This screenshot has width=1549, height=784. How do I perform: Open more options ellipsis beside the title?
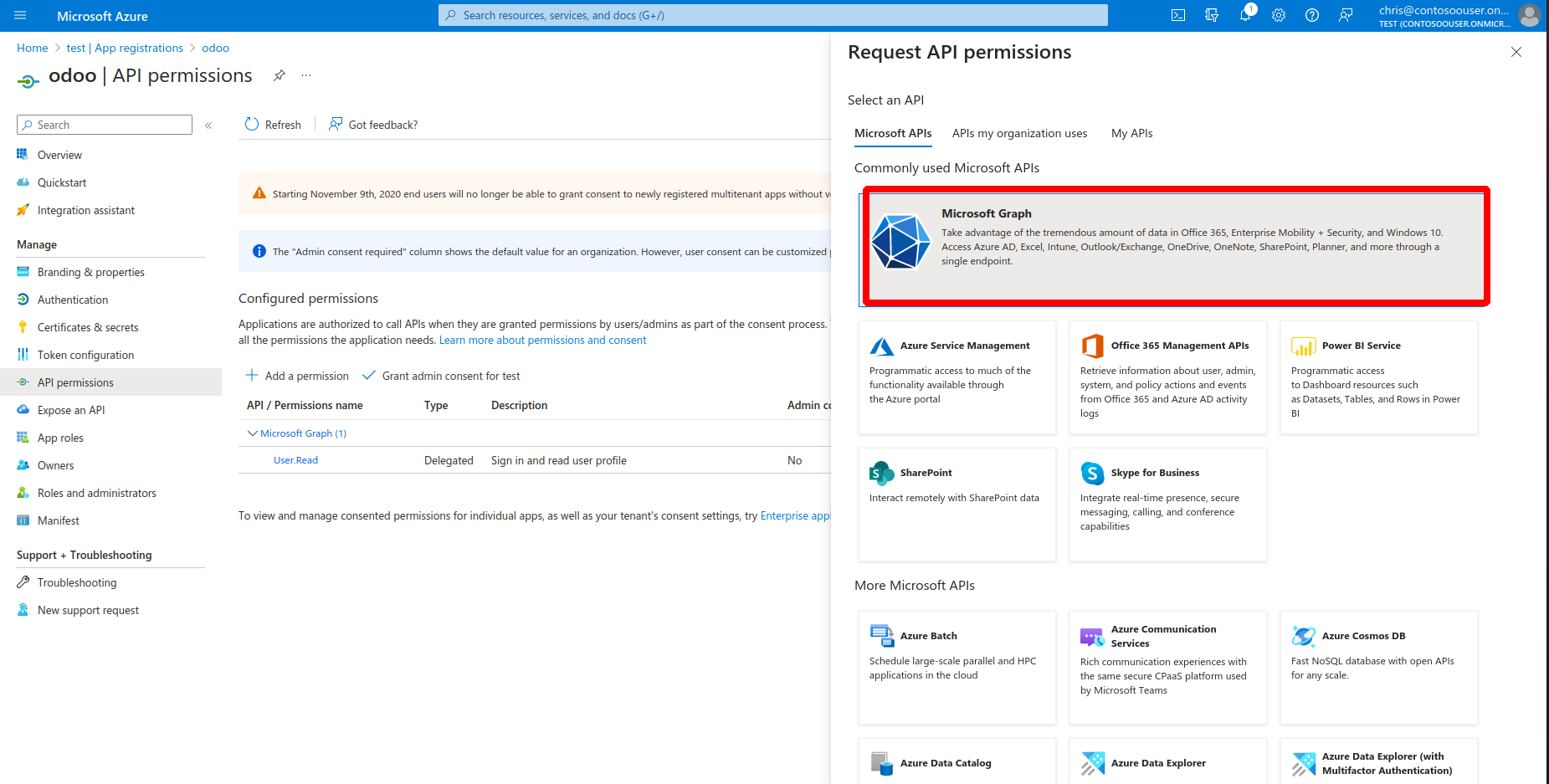[x=306, y=75]
